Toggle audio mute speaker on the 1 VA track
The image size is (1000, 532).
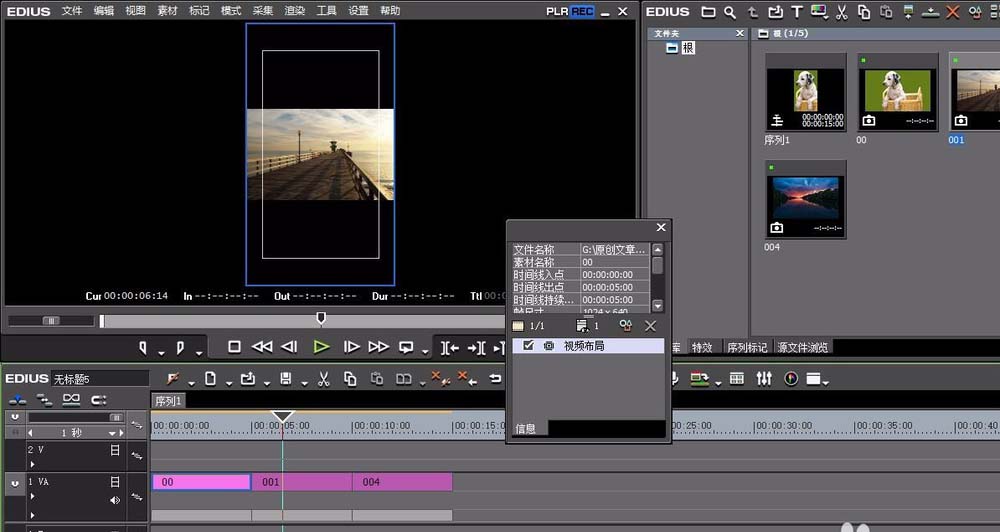(115, 500)
